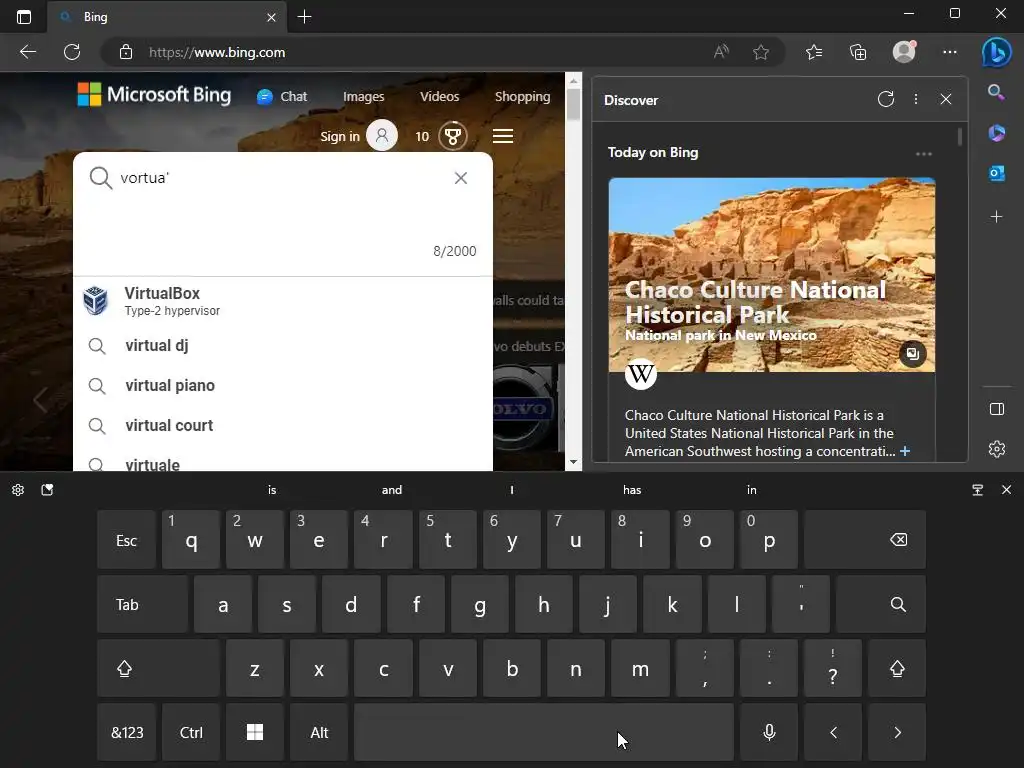The image size is (1024, 768).
Task: Open the Shopping tab on Bing
Action: [522, 97]
